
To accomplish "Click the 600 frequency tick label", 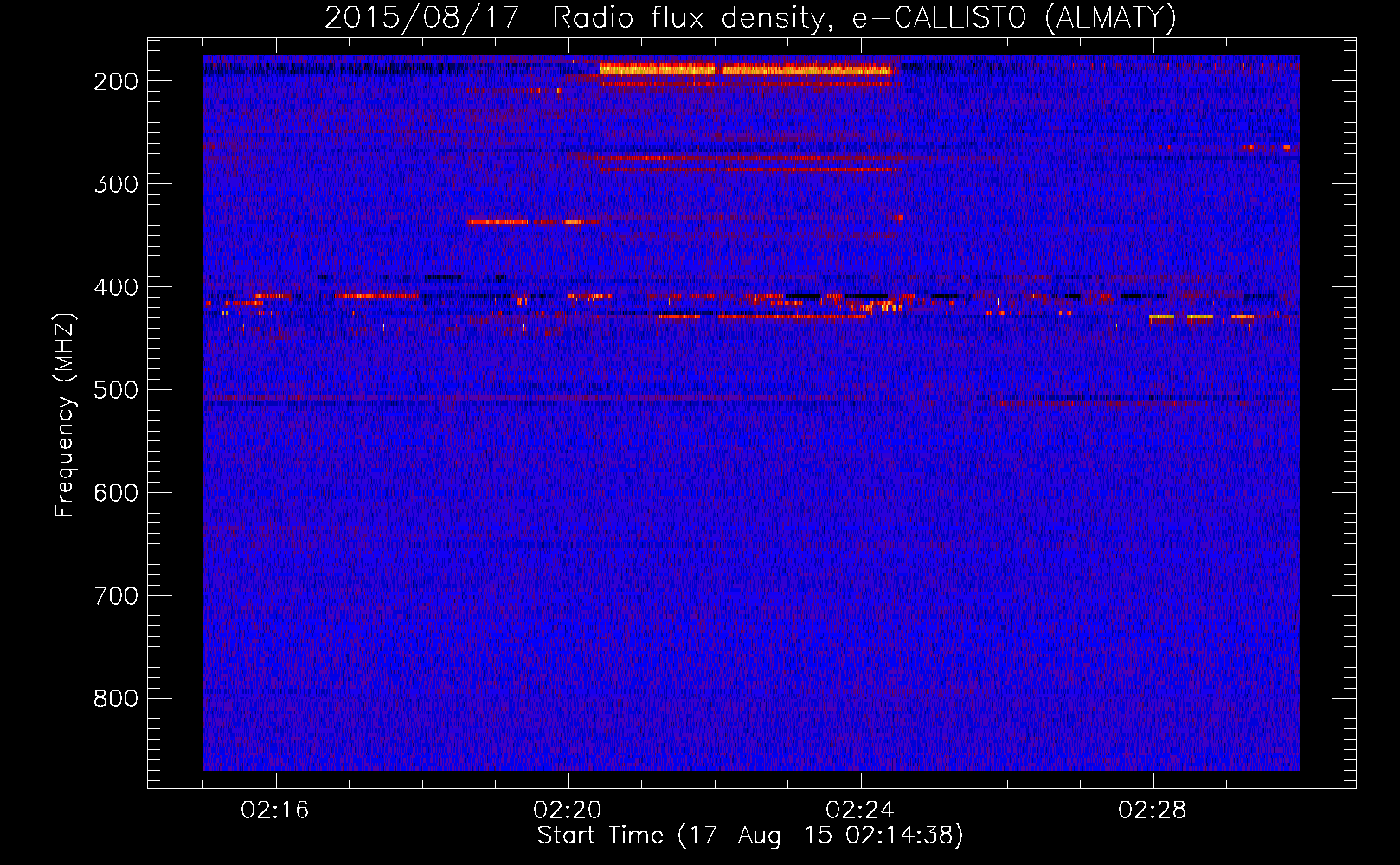I will tap(116, 493).
